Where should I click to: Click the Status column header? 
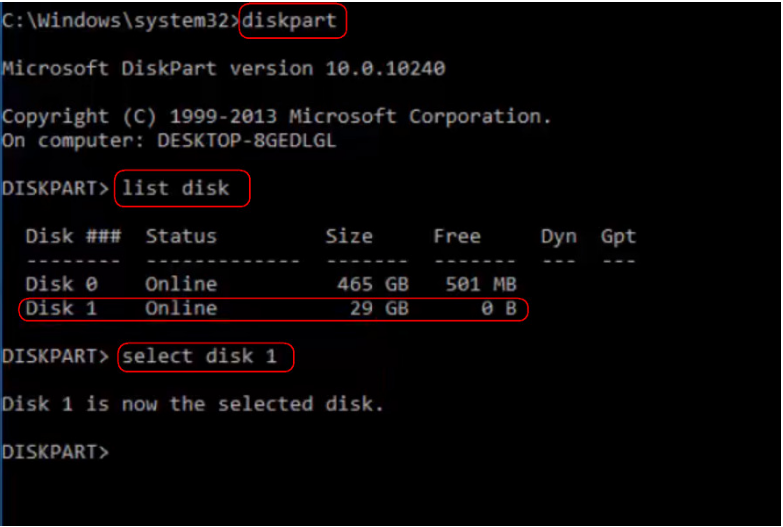pyautogui.click(x=181, y=236)
